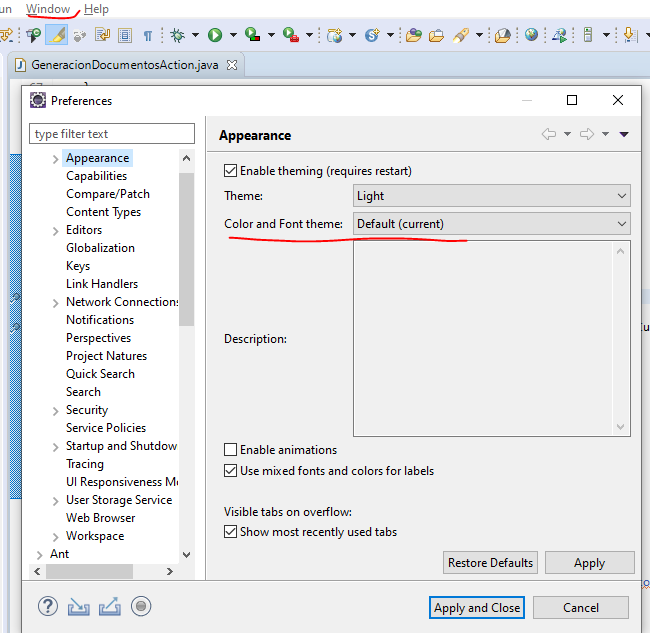650x633 pixels.
Task: Expand the Appearance tree node
Action: [56, 159]
